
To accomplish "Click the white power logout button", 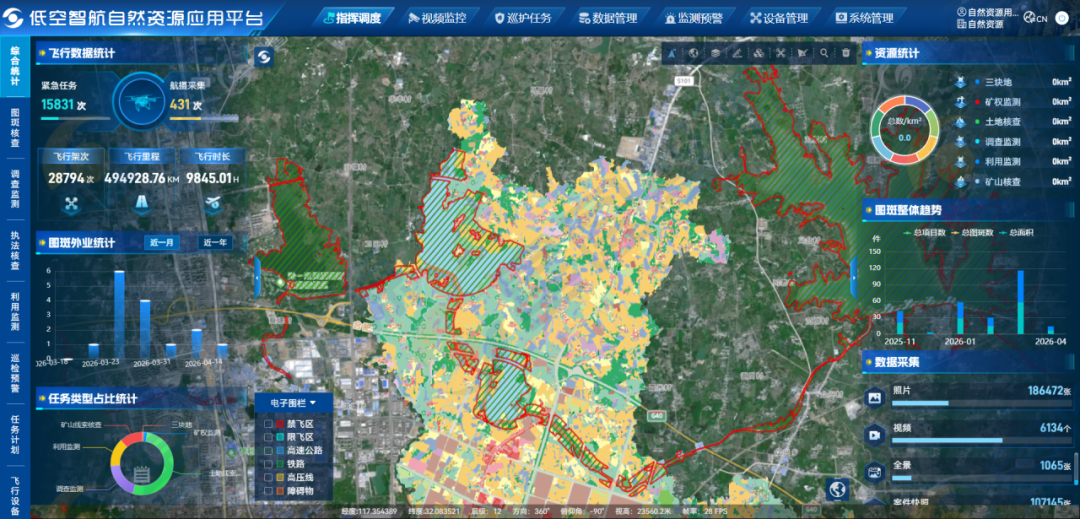I will [x=1062, y=18].
